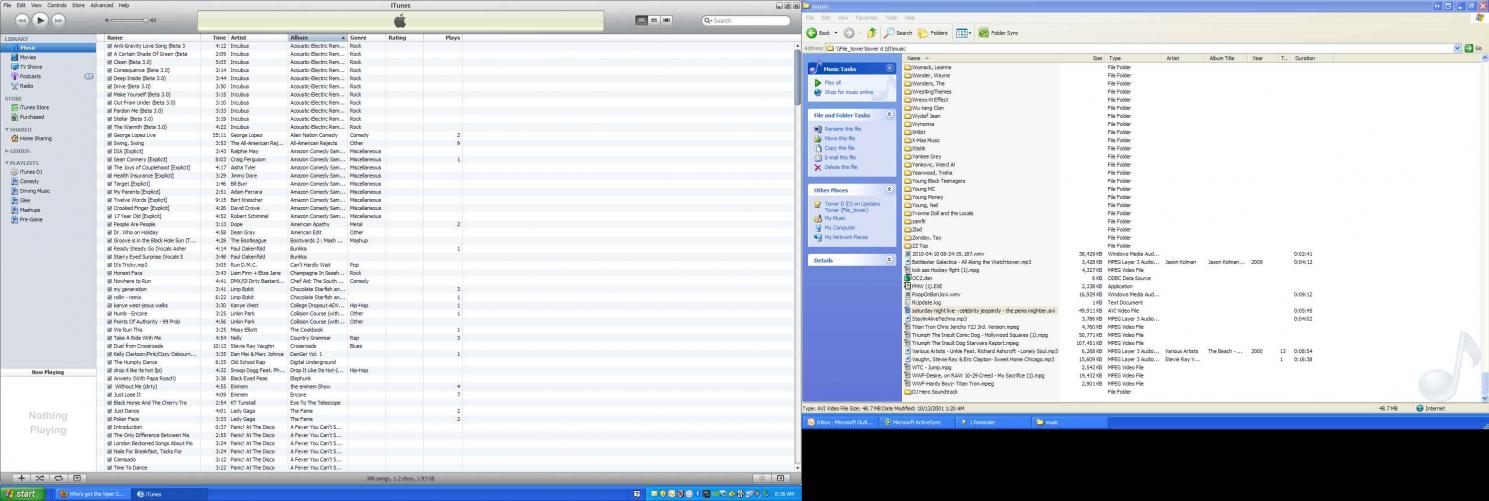Uncheck the 'People Are People' song checkbox

coord(110,224)
